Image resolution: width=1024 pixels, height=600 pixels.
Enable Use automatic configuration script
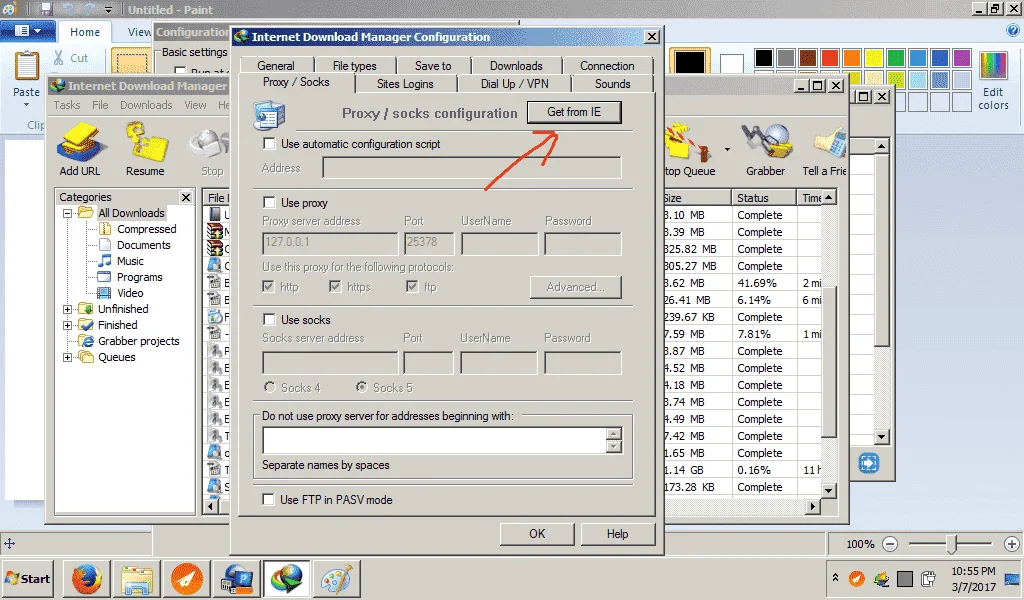pyautogui.click(x=268, y=143)
